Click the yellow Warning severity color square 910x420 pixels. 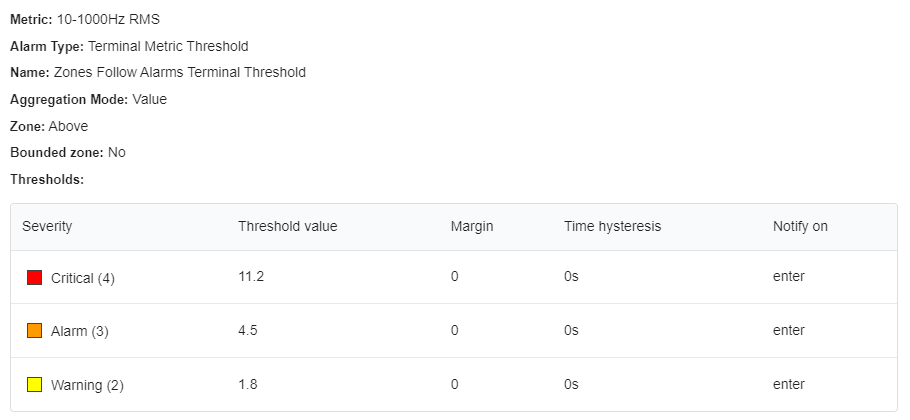point(34,384)
